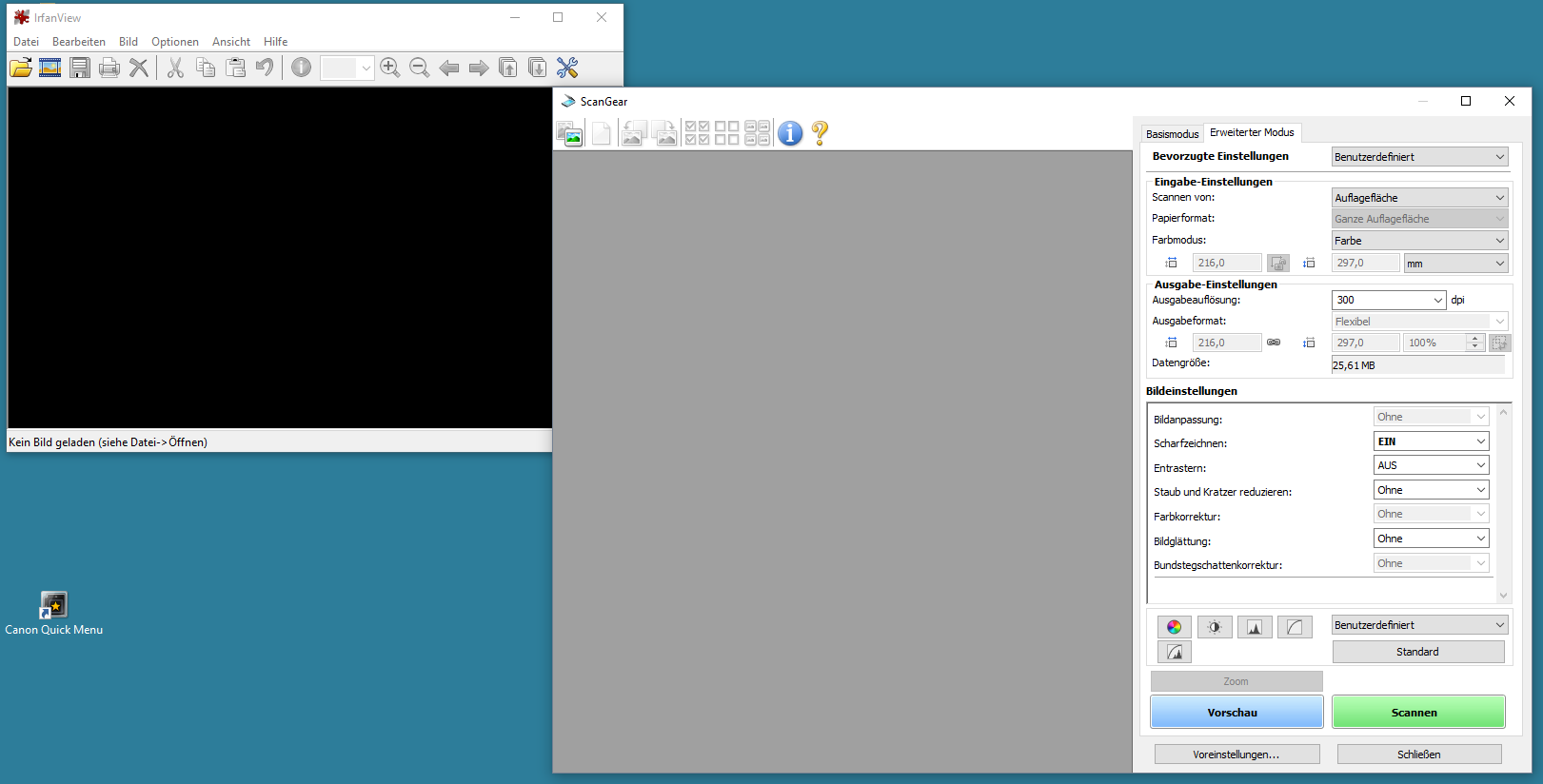Image resolution: width=1543 pixels, height=784 pixels.
Task: Open the Bevorzugte Einstellungen dropdown
Action: (1419, 157)
